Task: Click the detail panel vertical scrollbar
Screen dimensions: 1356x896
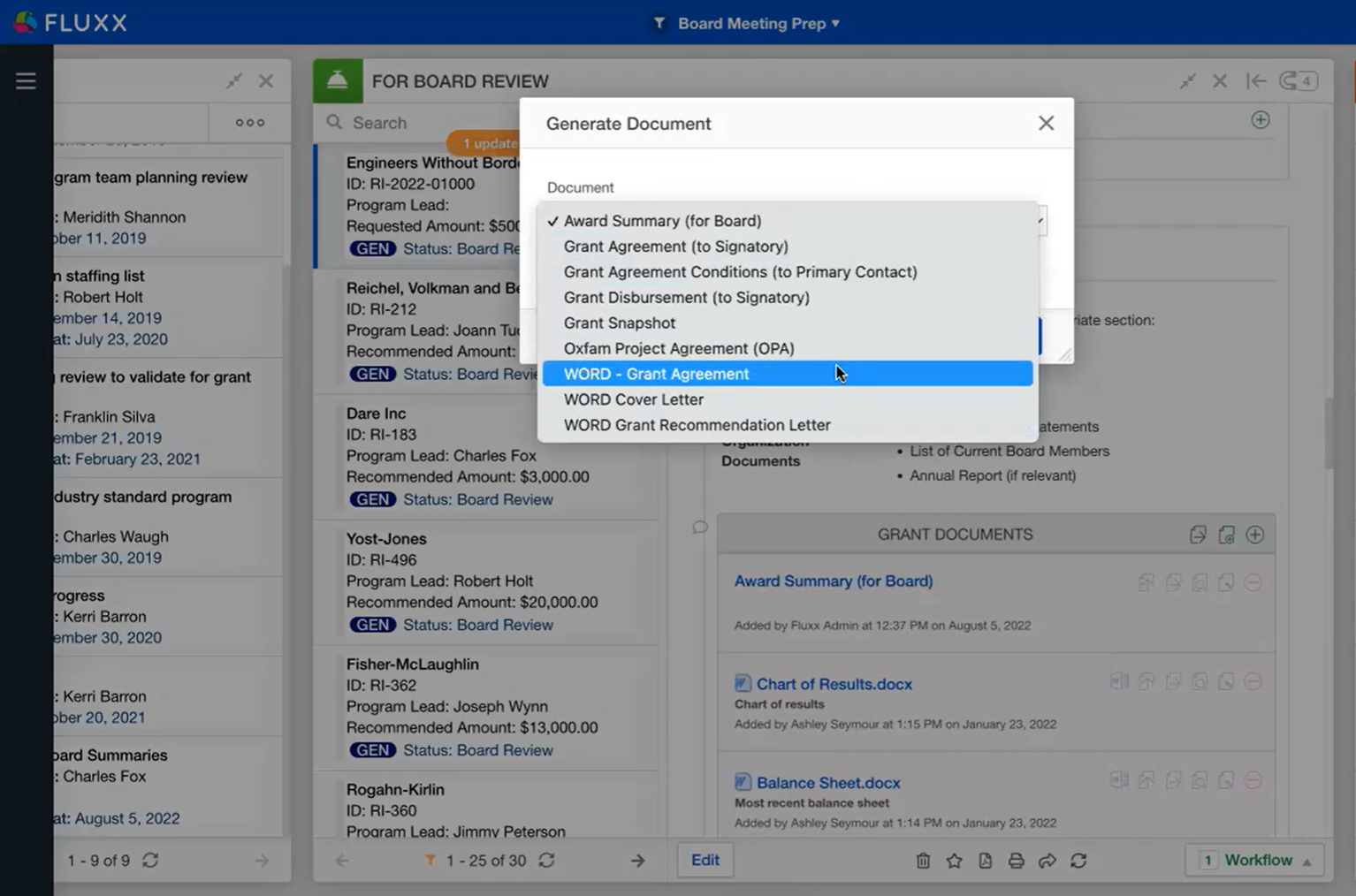Action: pos(1329,433)
